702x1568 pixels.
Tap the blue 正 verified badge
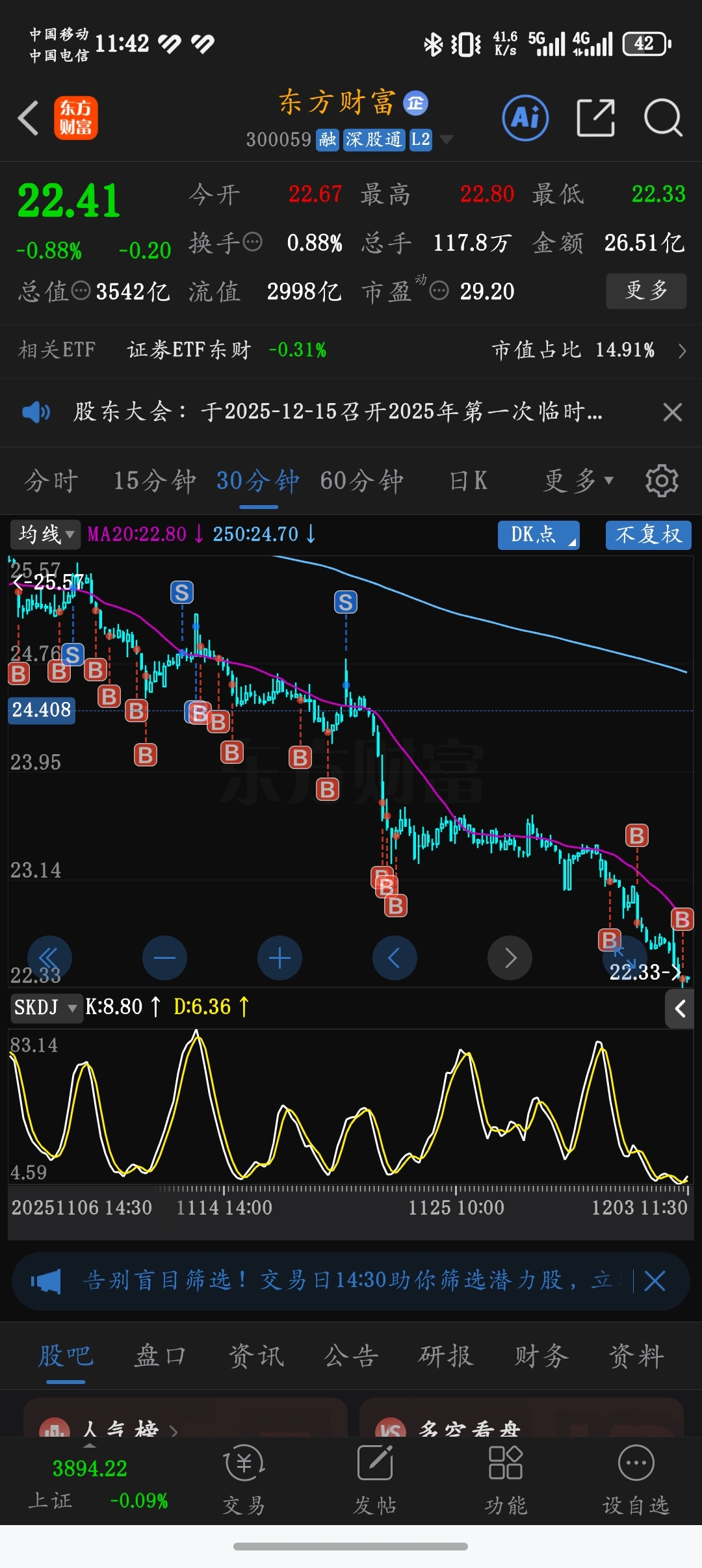coord(415,103)
